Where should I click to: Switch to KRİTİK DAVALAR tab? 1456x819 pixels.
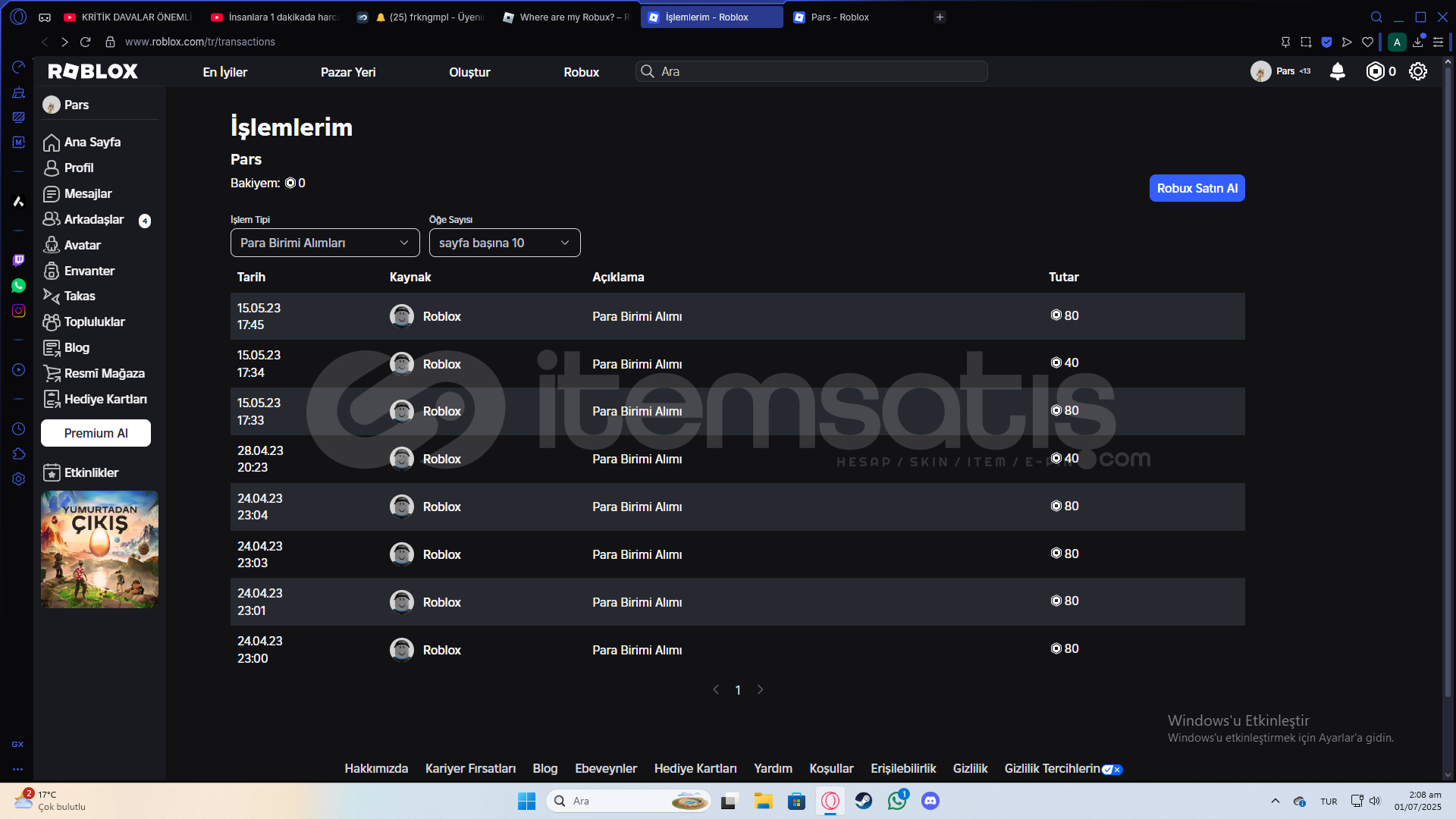(128, 17)
